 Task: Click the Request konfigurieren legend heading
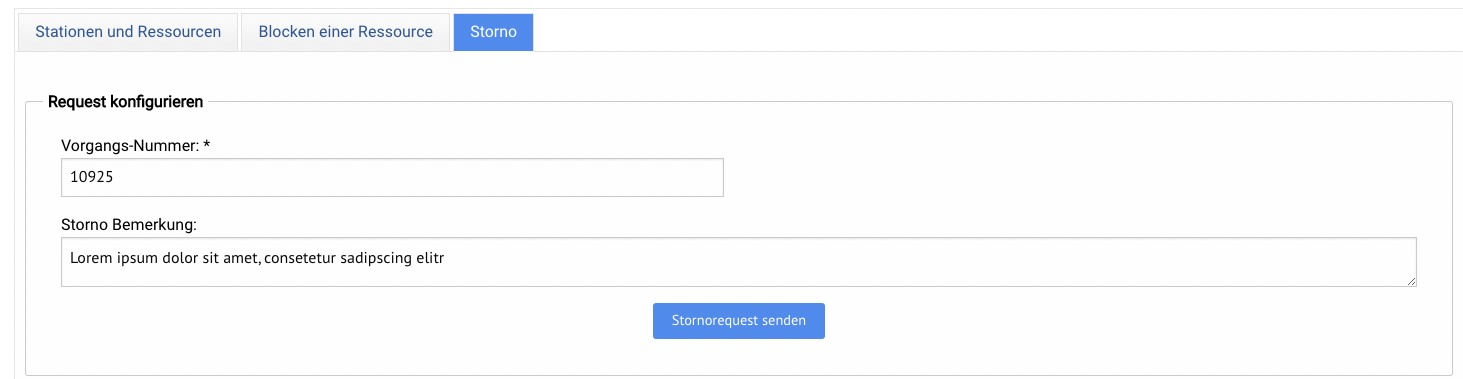pos(126,102)
